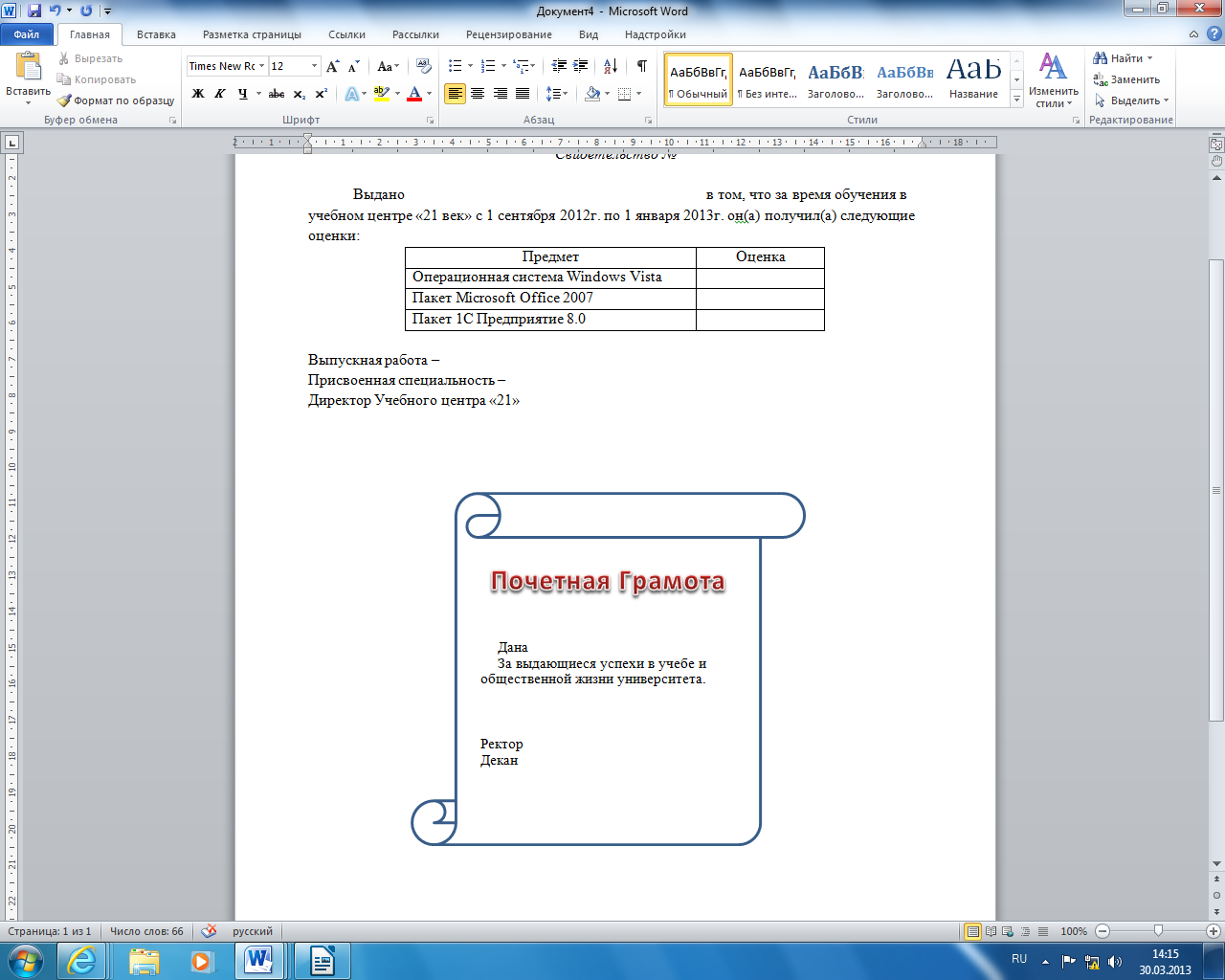Screen dimensions: 1225x980
Task: Open the Вставка ribbon tab
Action: click(x=156, y=34)
